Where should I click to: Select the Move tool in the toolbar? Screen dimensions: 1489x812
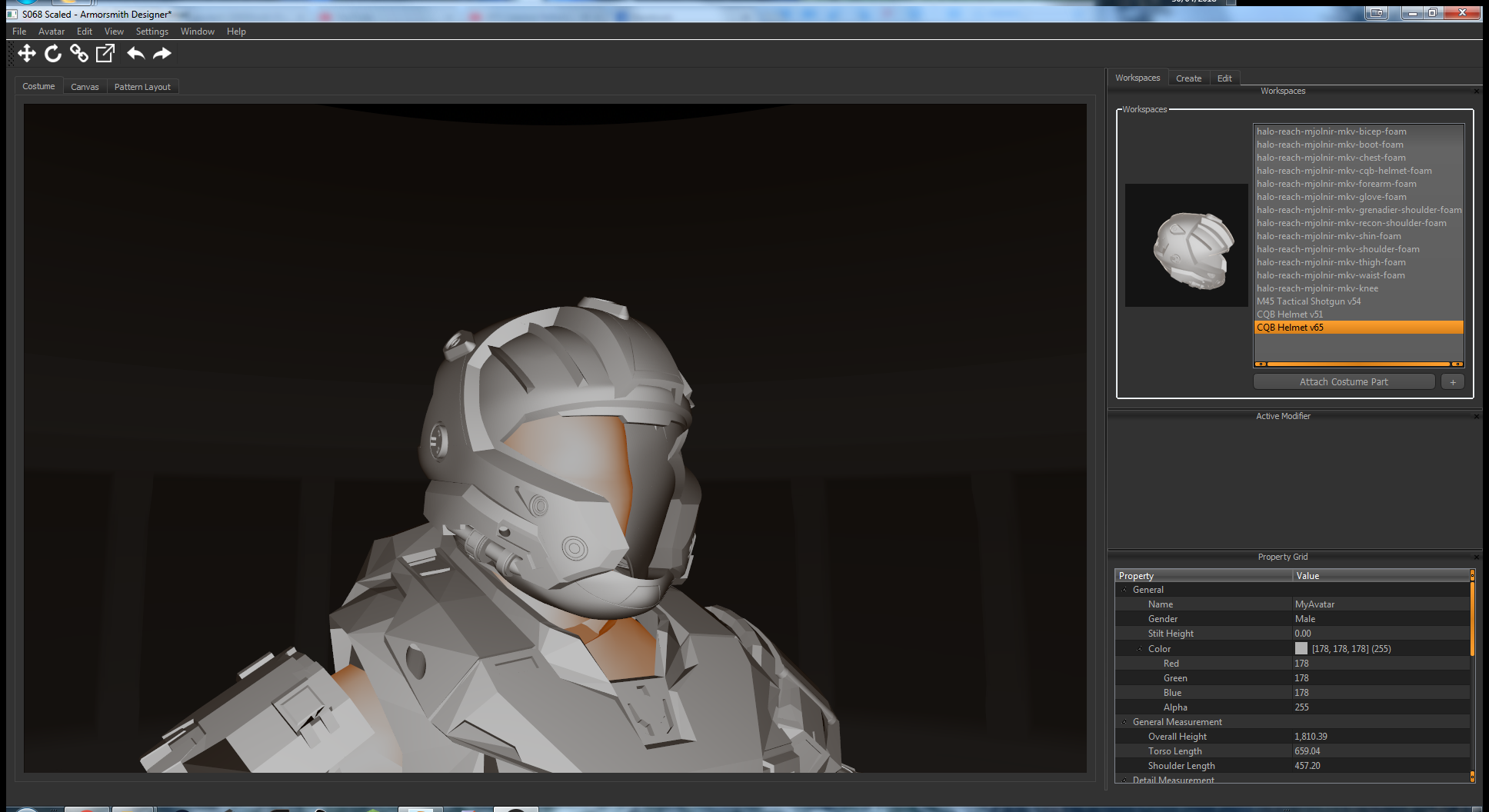[x=26, y=53]
